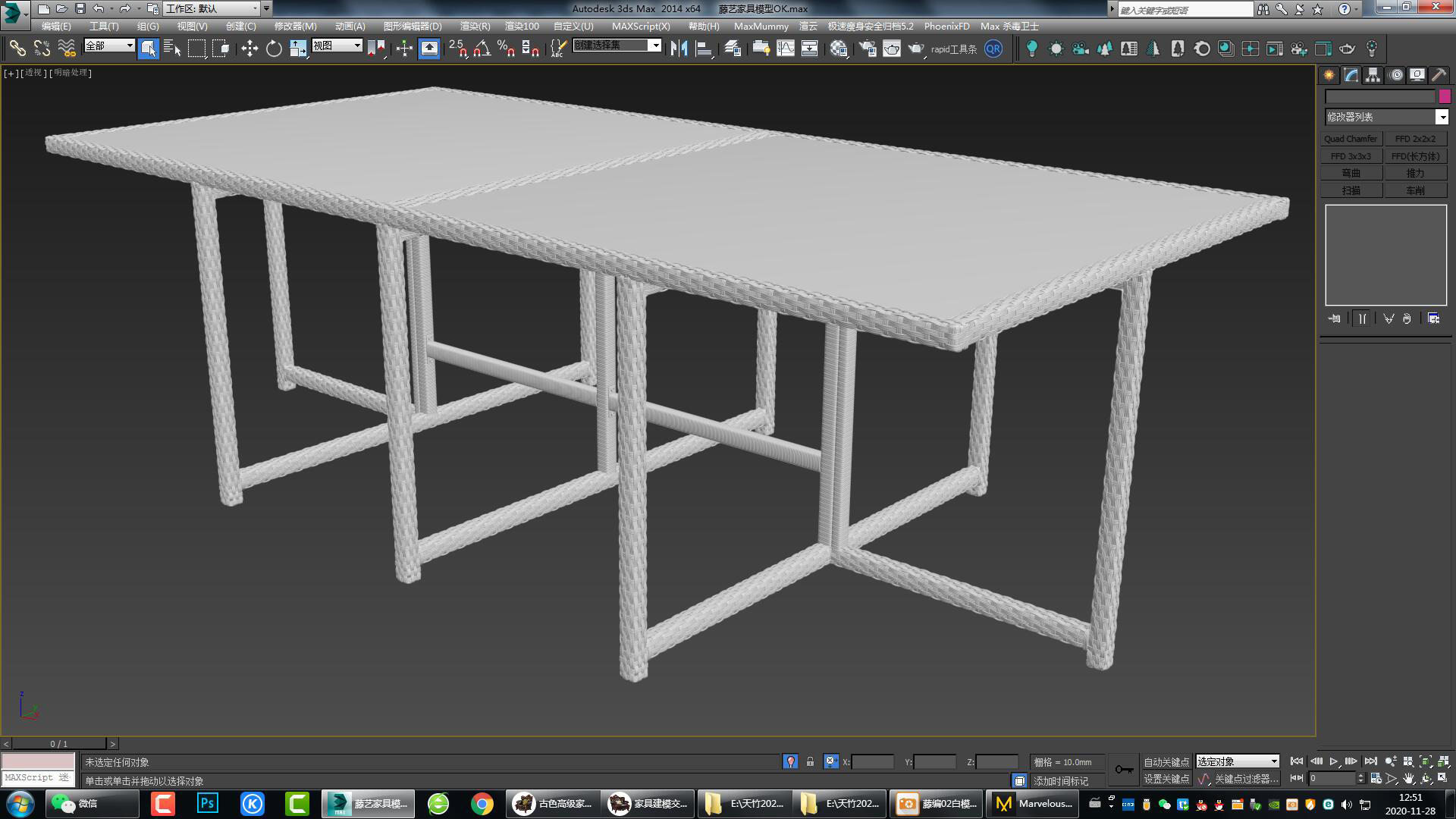Select the Select and Move tool
Image resolution: width=1456 pixels, height=819 pixels.
point(250,48)
